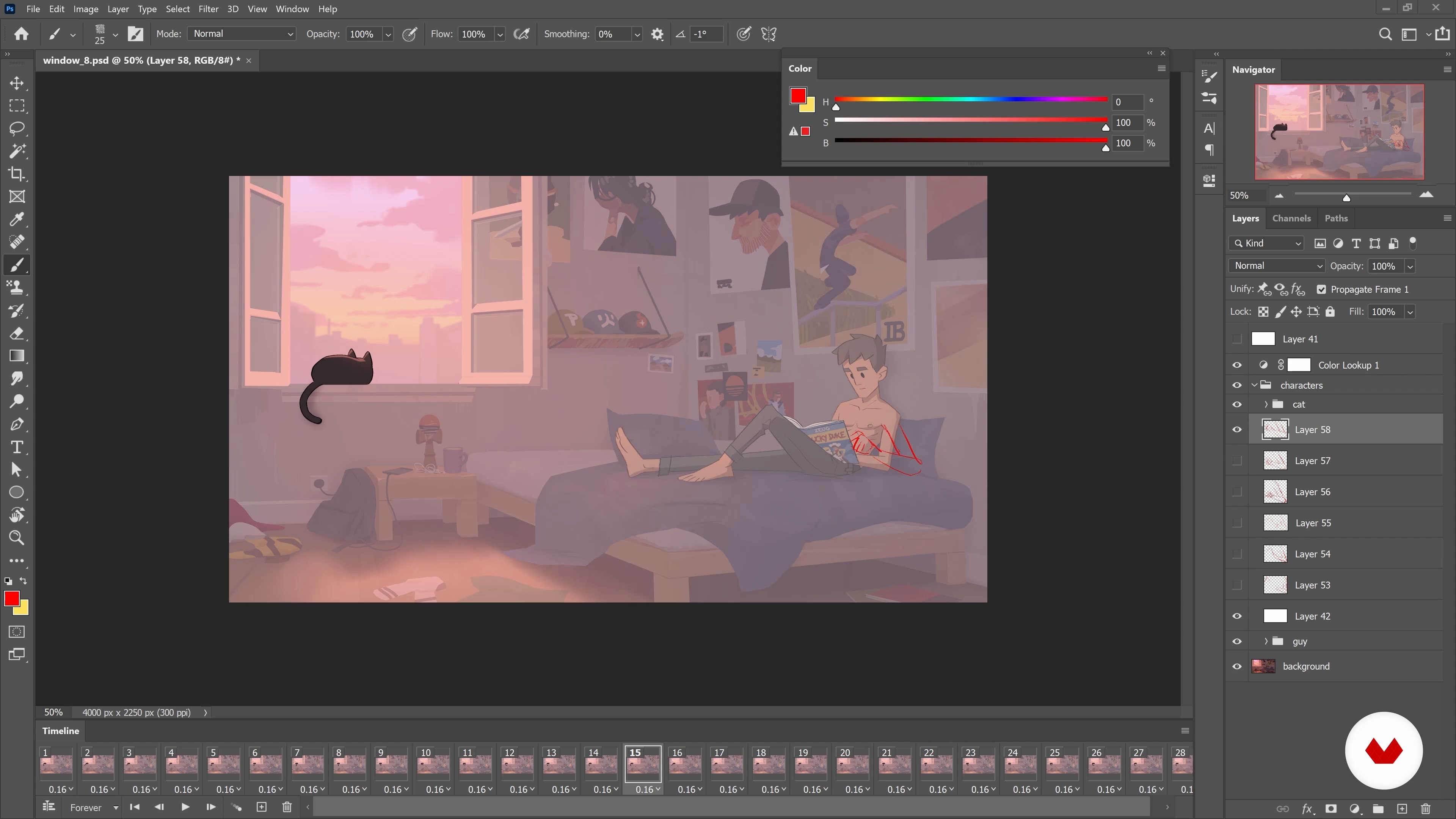Image resolution: width=1456 pixels, height=819 pixels.
Task: Select the Clone Stamp tool
Action: pos(17,288)
